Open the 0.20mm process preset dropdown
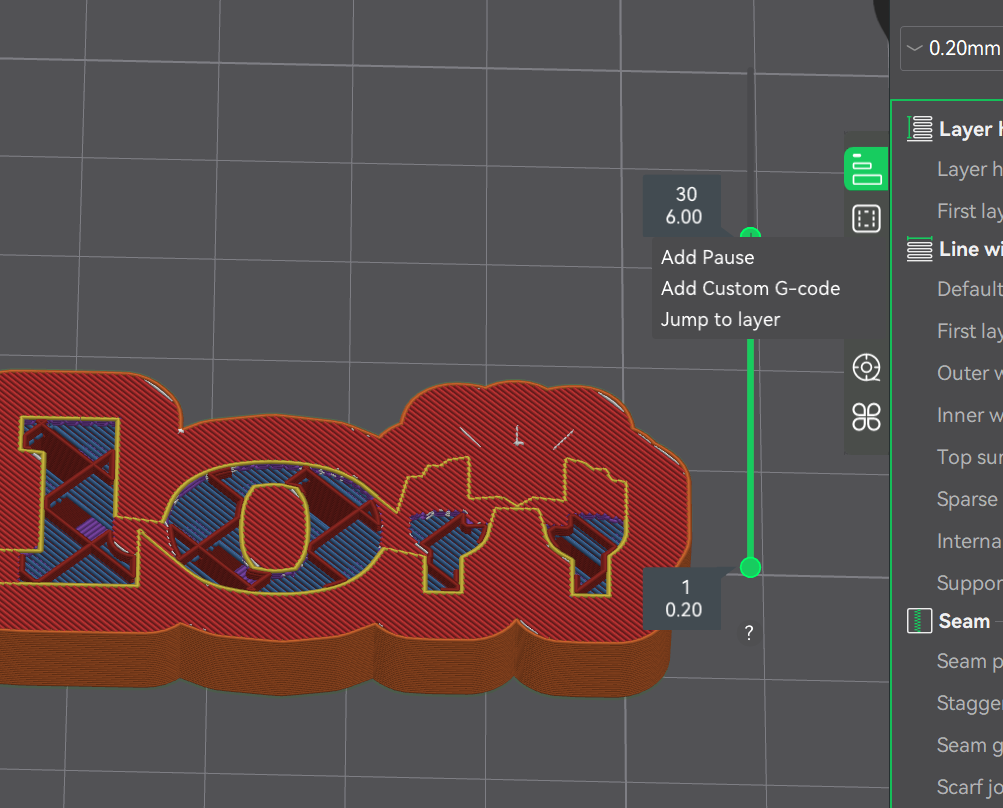 click(x=950, y=48)
